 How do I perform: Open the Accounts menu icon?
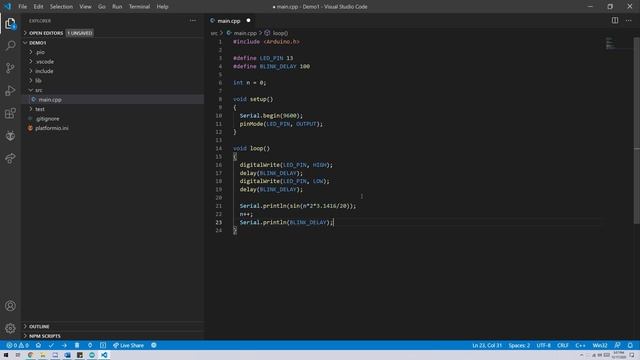coord(10,306)
